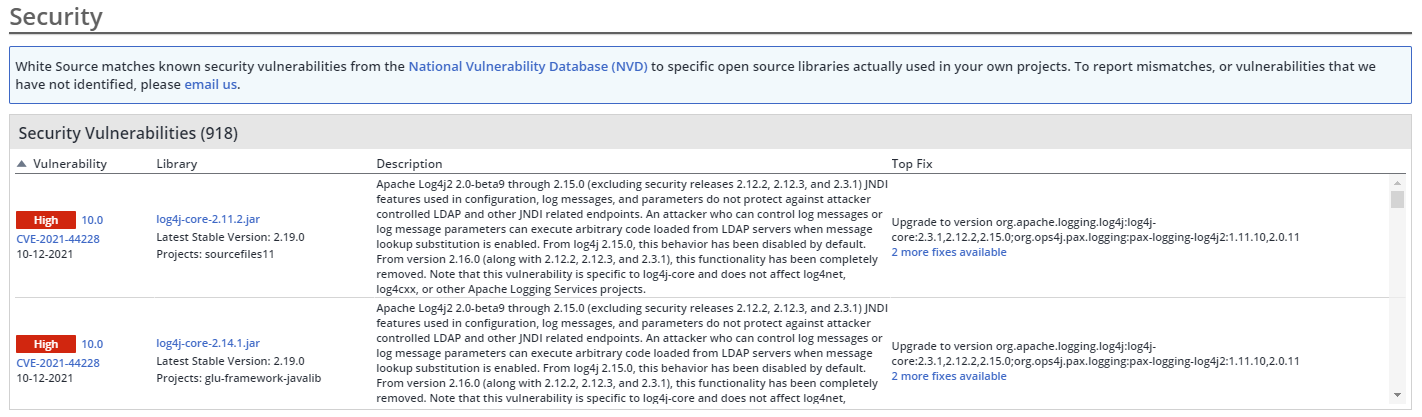The width and height of the screenshot is (1422, 417).
Task: Sort by the Top Fix column header
Action: 912,164
